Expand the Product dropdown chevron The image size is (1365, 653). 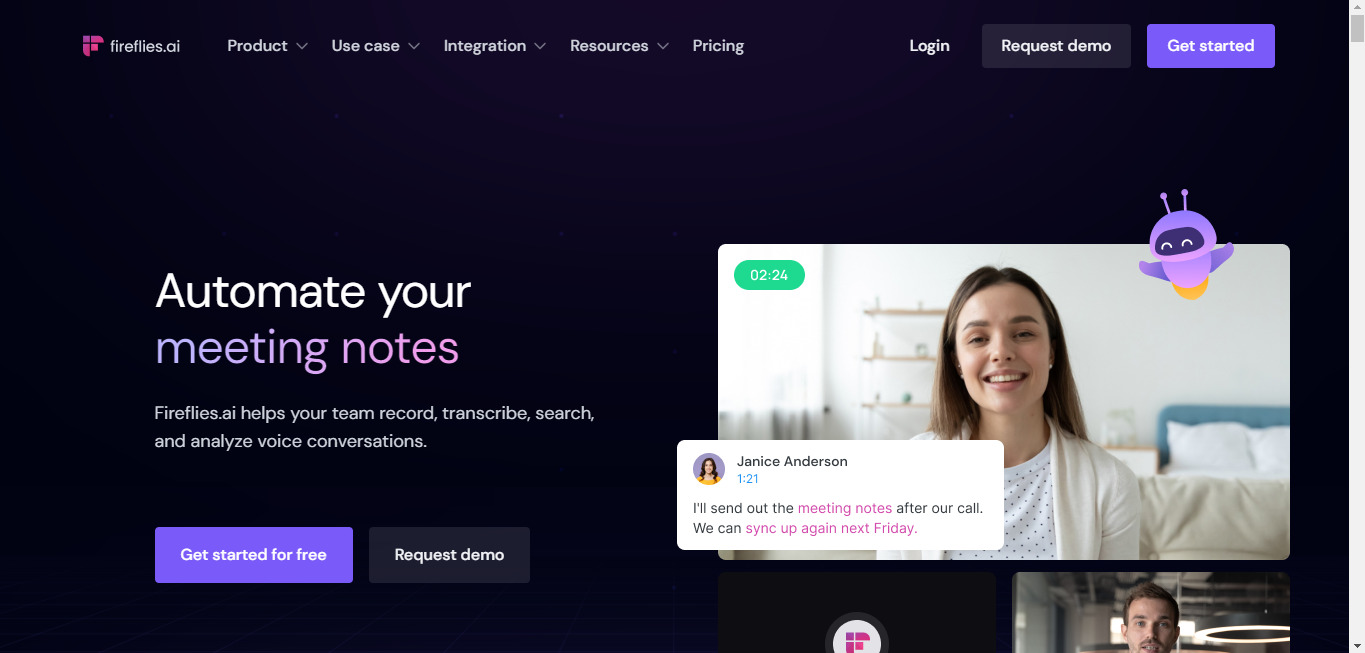[302, 46]
